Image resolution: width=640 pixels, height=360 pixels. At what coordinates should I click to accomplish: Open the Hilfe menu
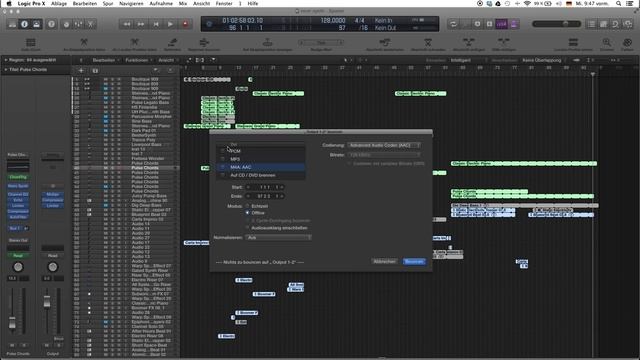253,3
